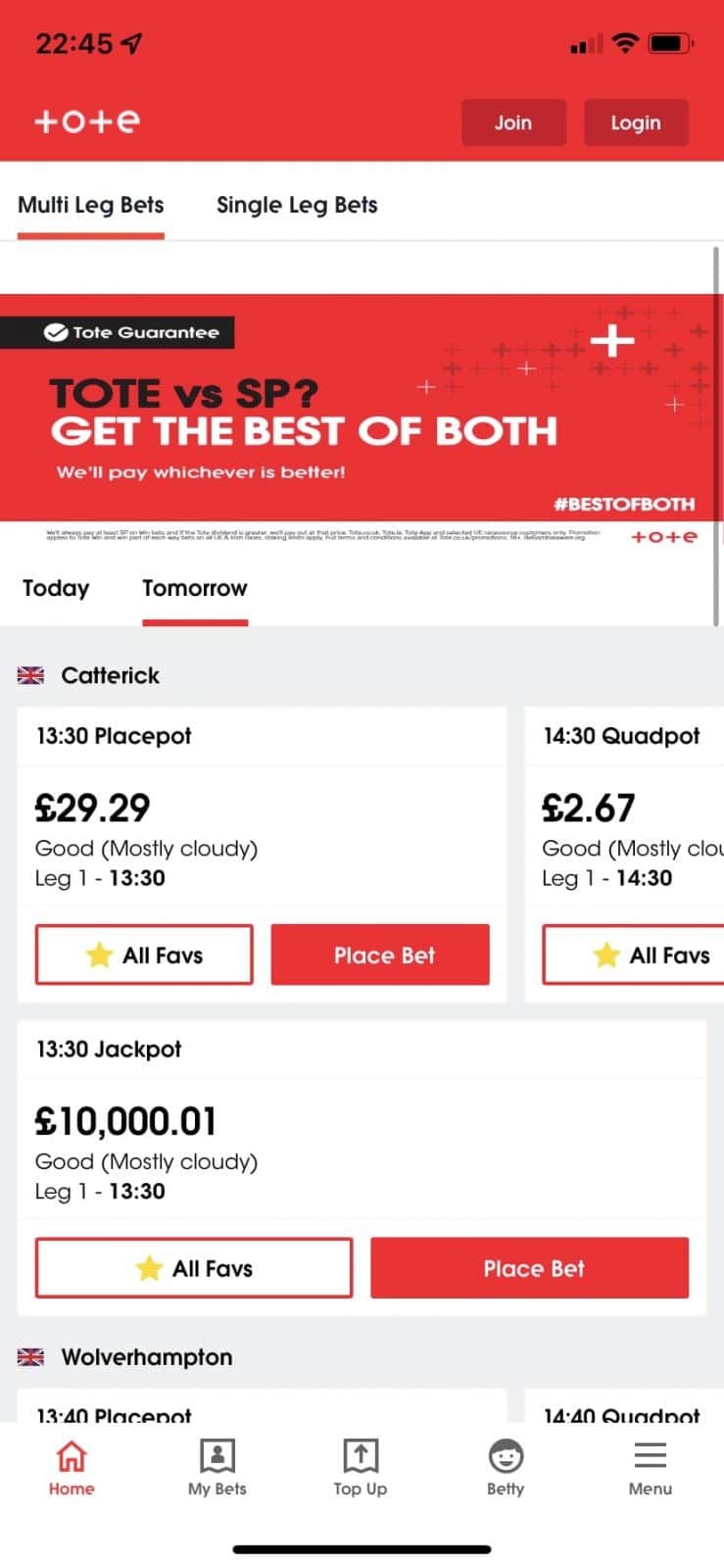Tap the Catterick UK flag icon
Image resolution: width=724 pixels, height=1568 pixels.
click(x=31, y=675)
